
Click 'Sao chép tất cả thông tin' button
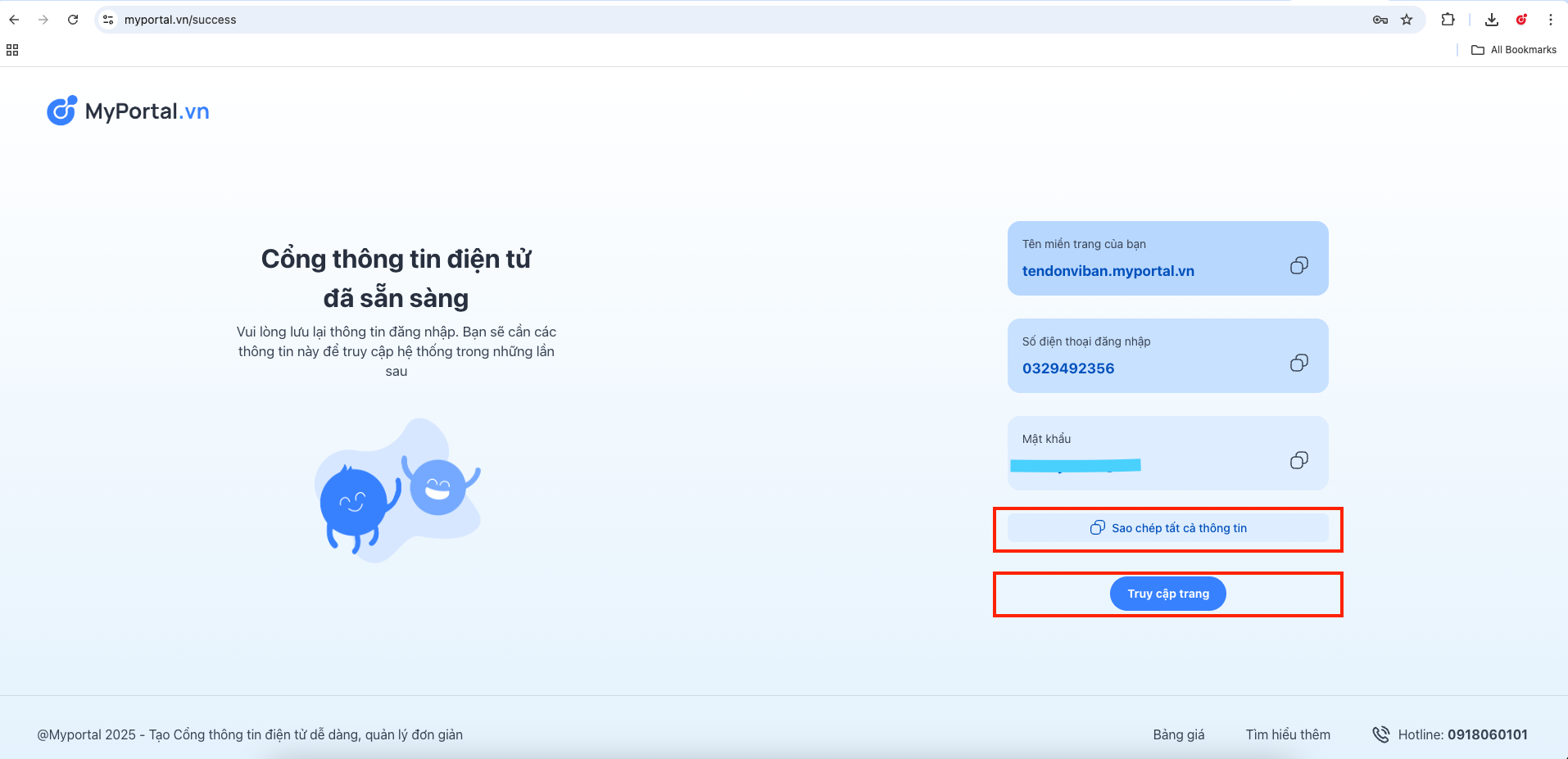pyautogui.click(x=1167, y=528)
